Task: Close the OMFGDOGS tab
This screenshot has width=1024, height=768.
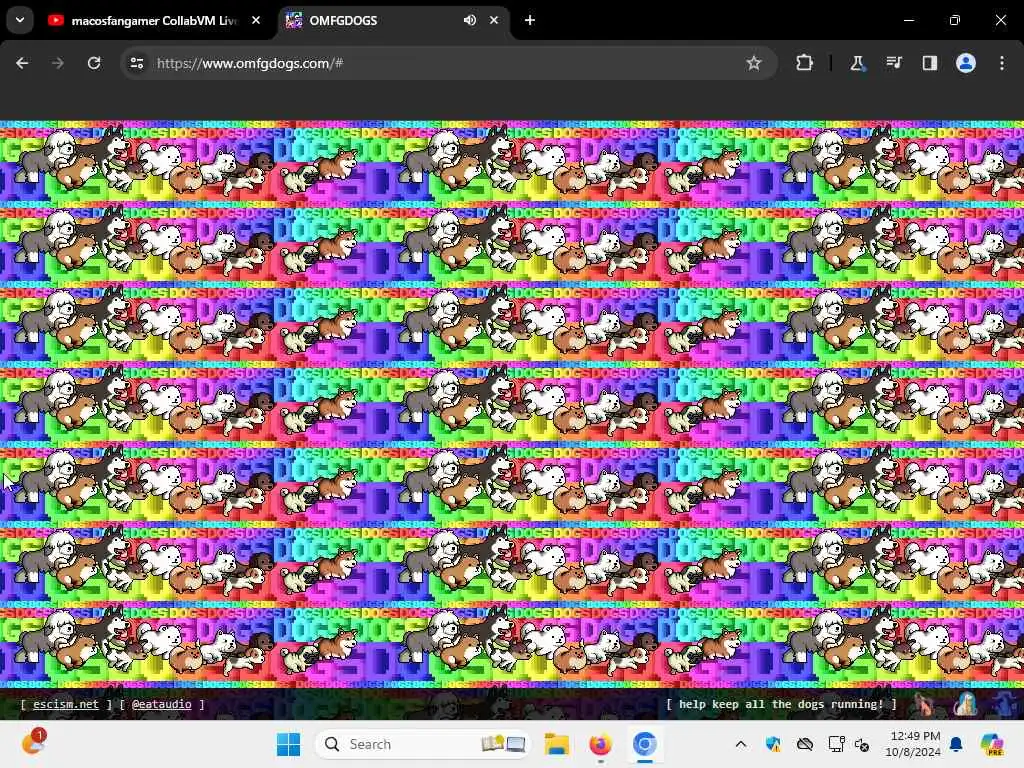Action: click(x=494, y=20)
